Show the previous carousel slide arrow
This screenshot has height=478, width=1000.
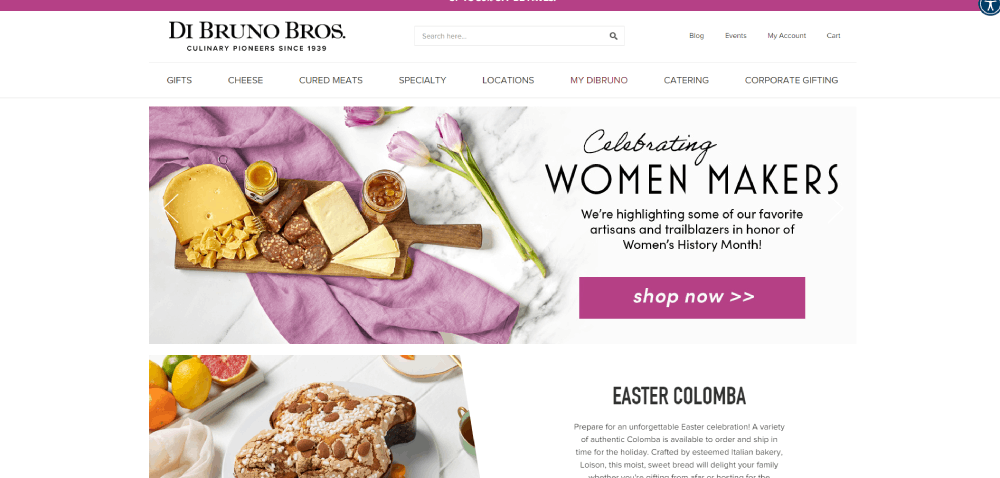171,208
